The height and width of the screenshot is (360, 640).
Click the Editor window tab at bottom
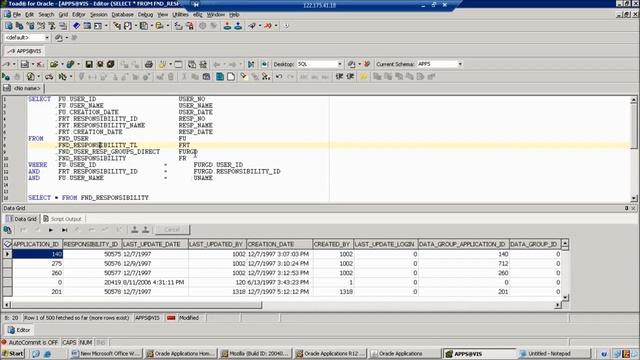click(x=19, y=330)
